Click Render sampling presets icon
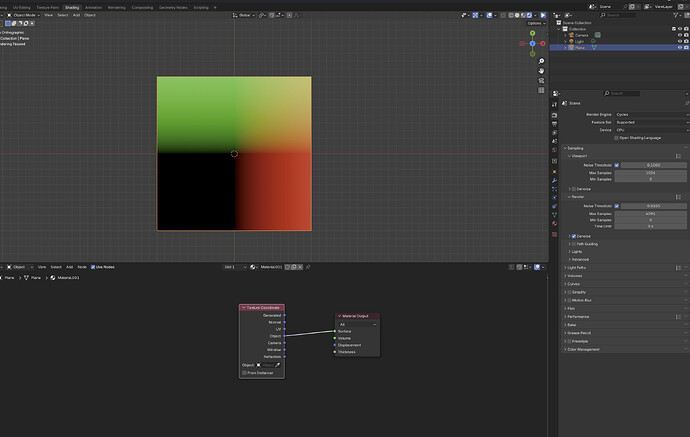 [x=678, y=197]
